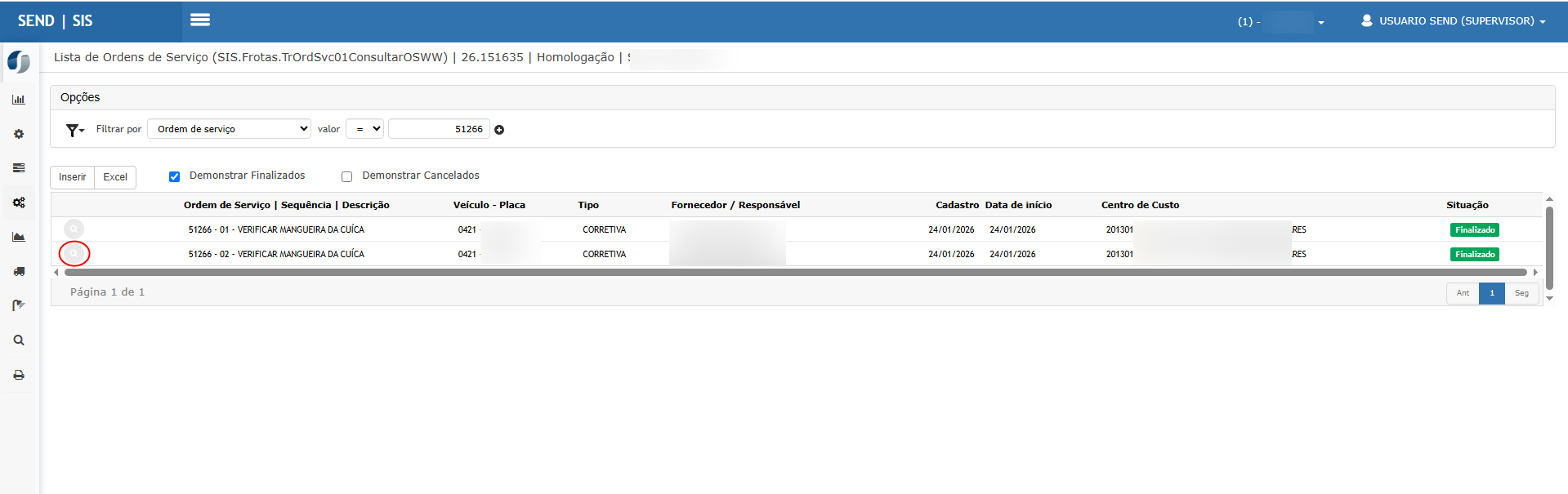The height and width of the screenshot is (494, 1568).
Task: Click the 'Centro de Custo' column header
Action: [1140, 205]
